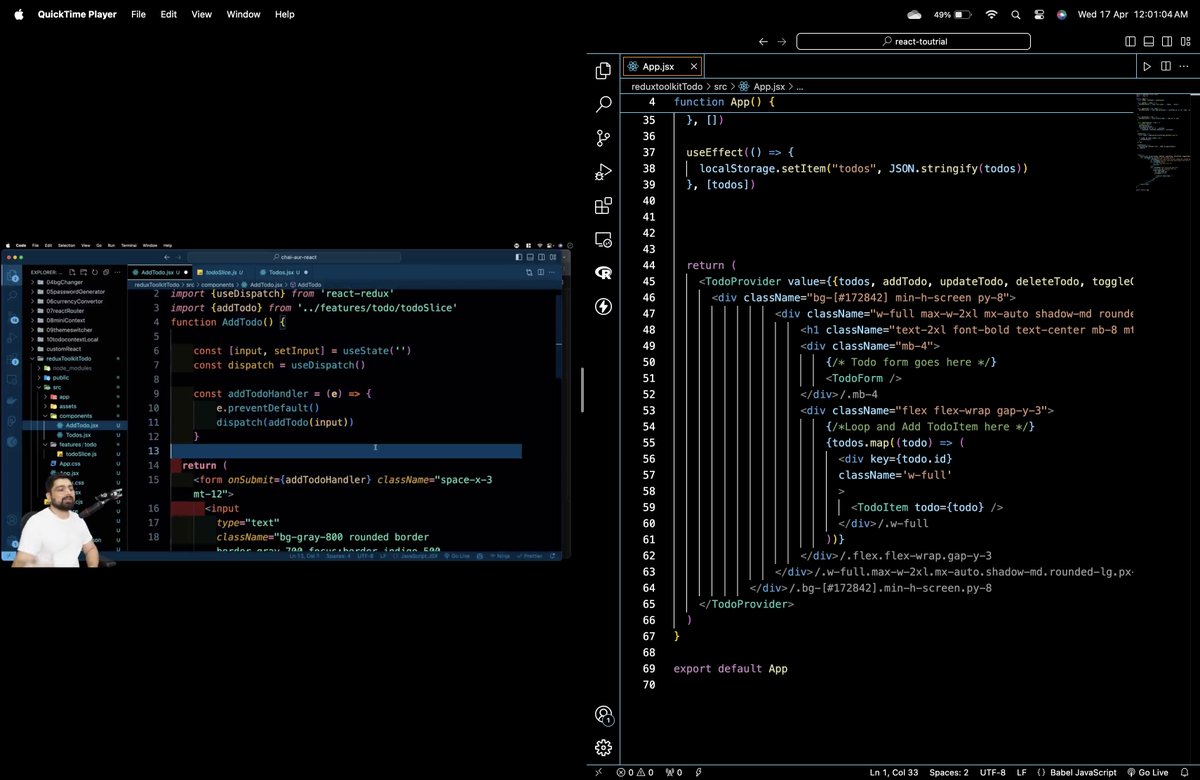This screenshot has width=1200, height=780.
Task: Open the Manage gear in the activity bar
Action: point(603,748)
